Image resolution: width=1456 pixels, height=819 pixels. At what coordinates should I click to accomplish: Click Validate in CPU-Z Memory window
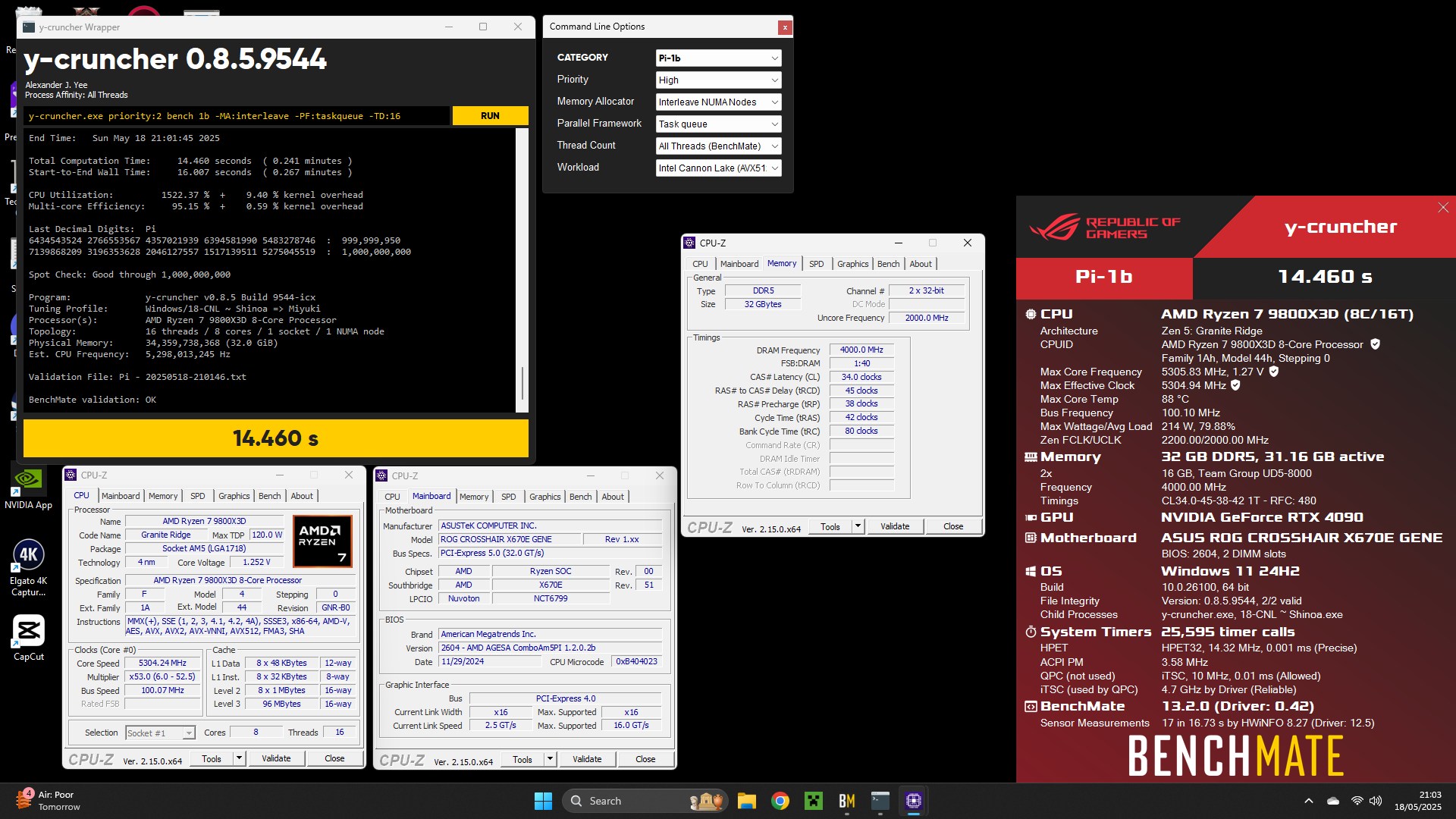pos(895,526)
